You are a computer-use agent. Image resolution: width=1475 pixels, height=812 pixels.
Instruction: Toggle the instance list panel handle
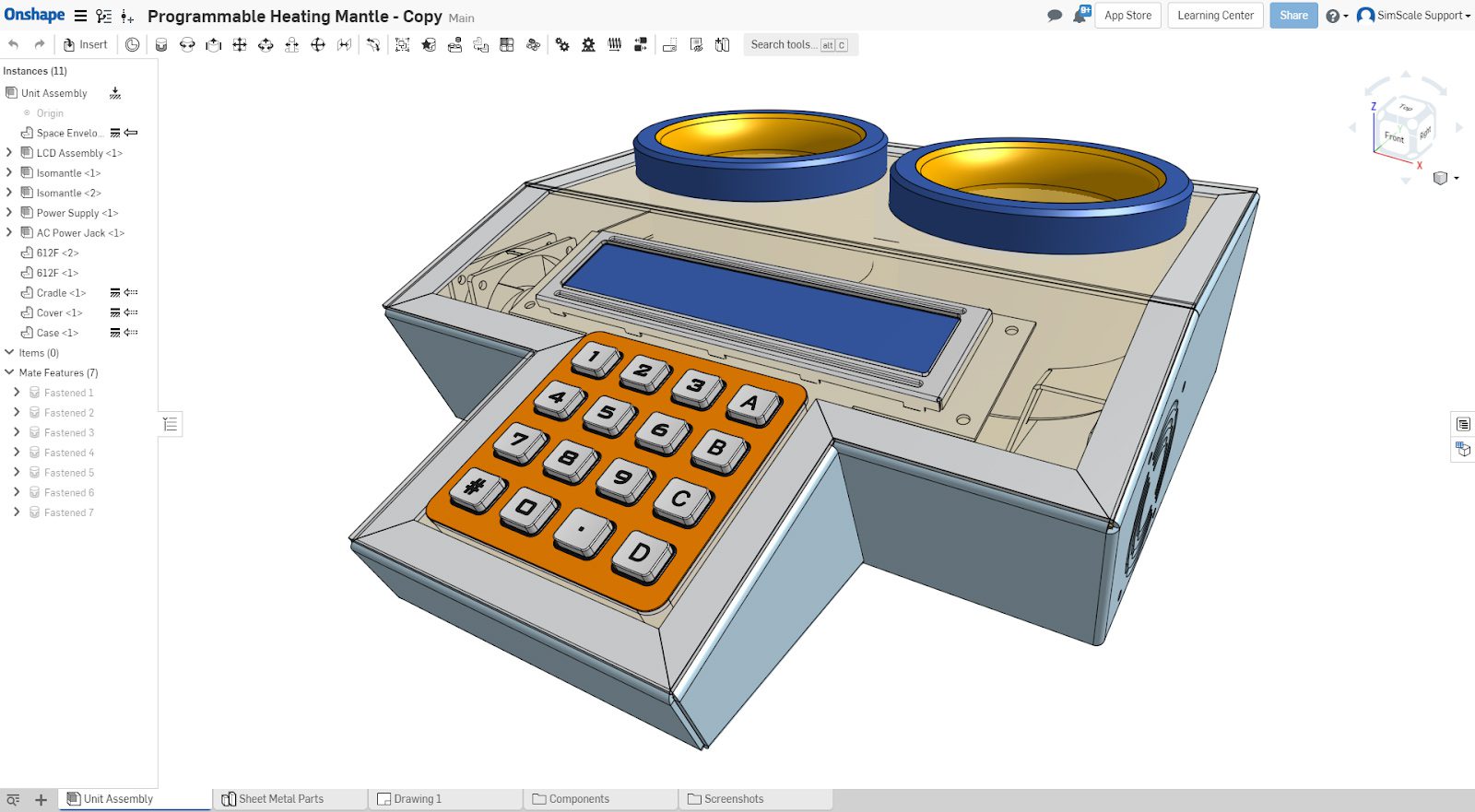tap(170, 424)
